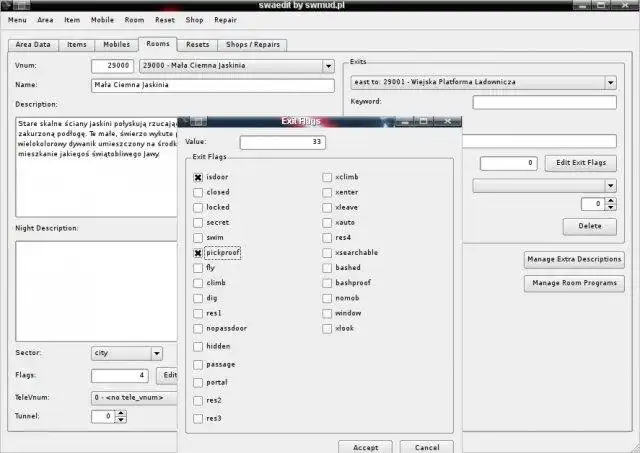Check the res4 flag
Image resolution: width=640 pixels, height=453 pixels.
[x=327, y=238]
